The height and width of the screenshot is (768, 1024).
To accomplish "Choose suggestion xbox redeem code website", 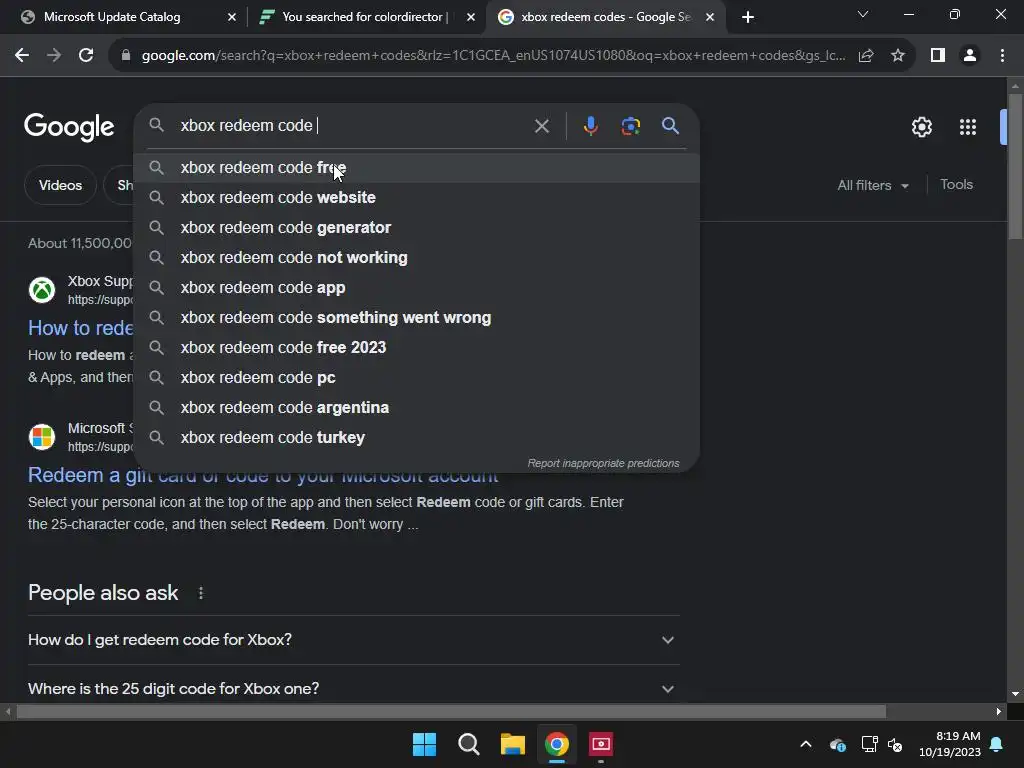I will pyautogui.click(x=416, y=197).
